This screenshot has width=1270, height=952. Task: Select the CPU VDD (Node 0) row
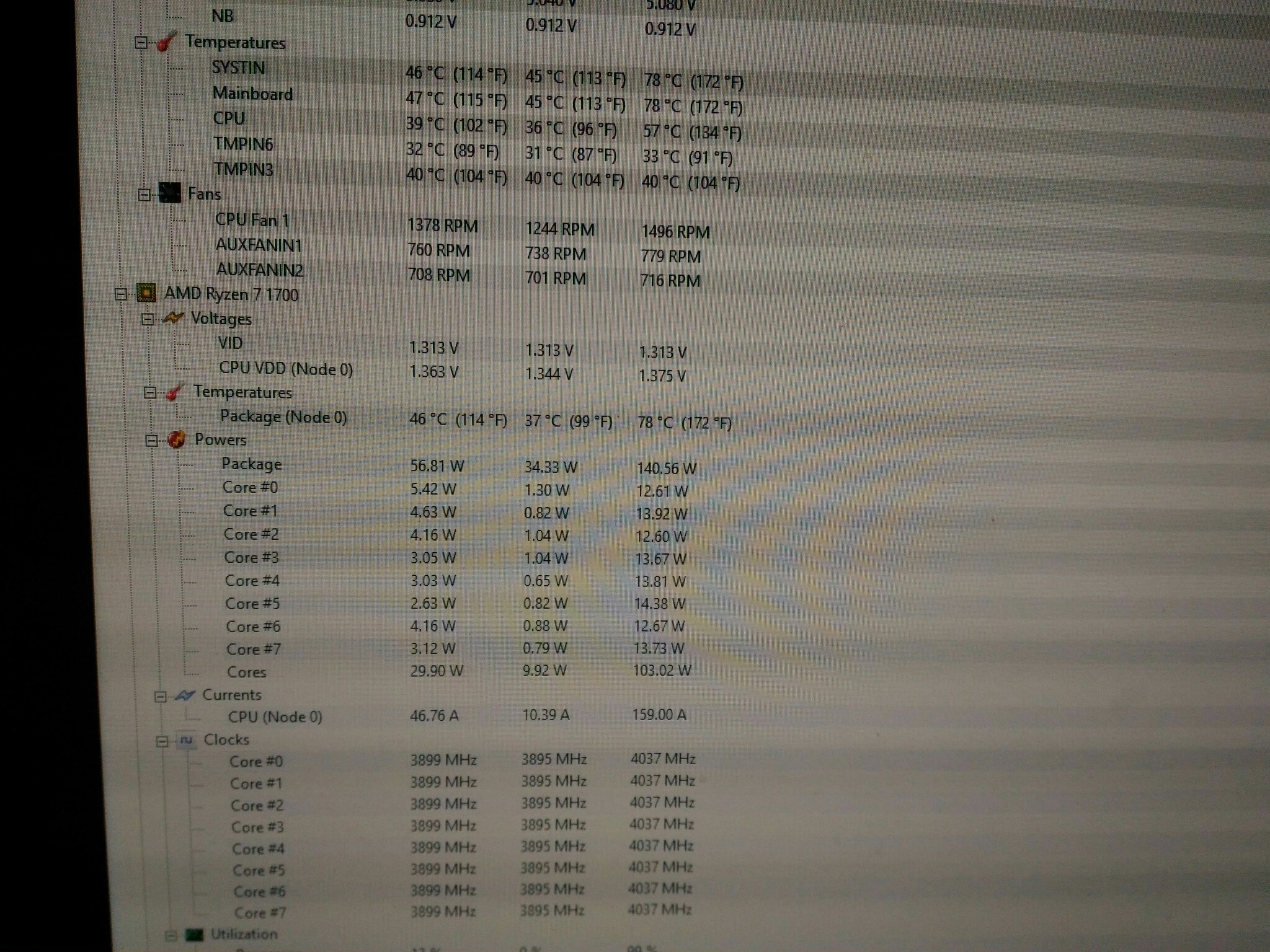point(285,369)
